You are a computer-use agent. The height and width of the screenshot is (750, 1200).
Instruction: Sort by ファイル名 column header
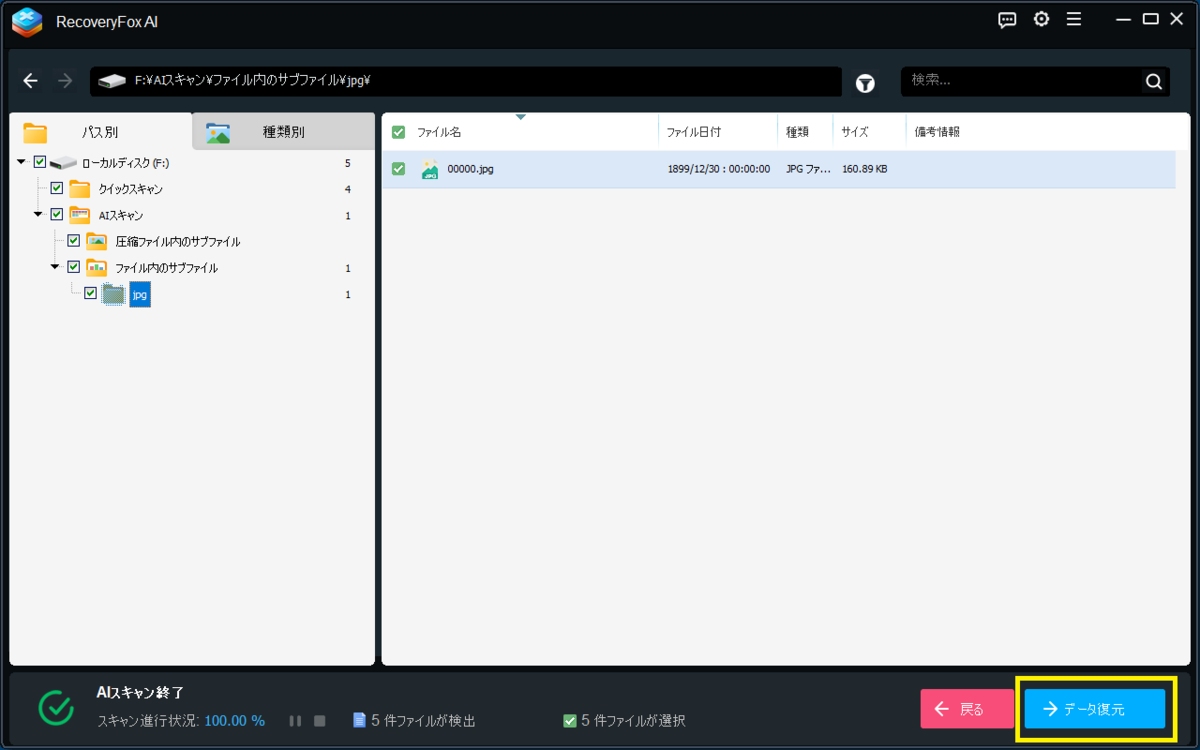pos(439,132)
